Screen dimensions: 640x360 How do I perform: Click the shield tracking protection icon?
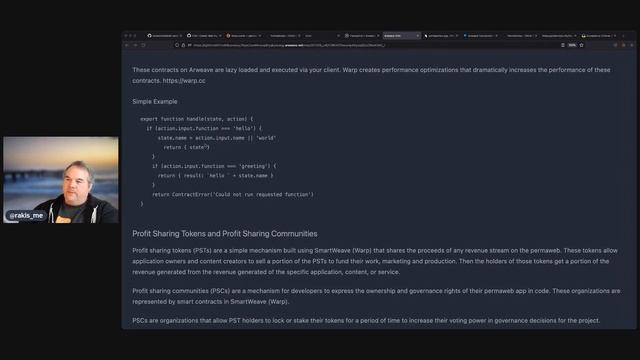pos(177,45)
